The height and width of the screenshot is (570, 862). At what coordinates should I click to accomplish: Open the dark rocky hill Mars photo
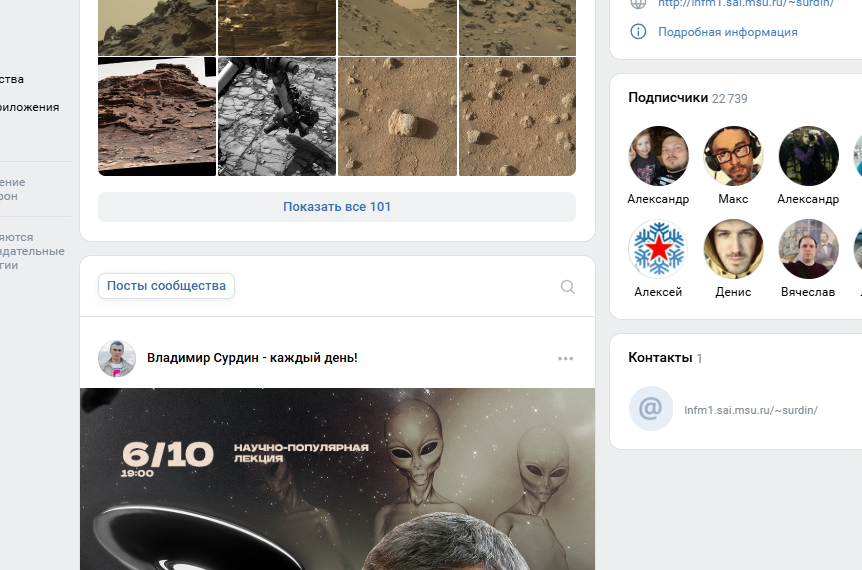(157, 27)
